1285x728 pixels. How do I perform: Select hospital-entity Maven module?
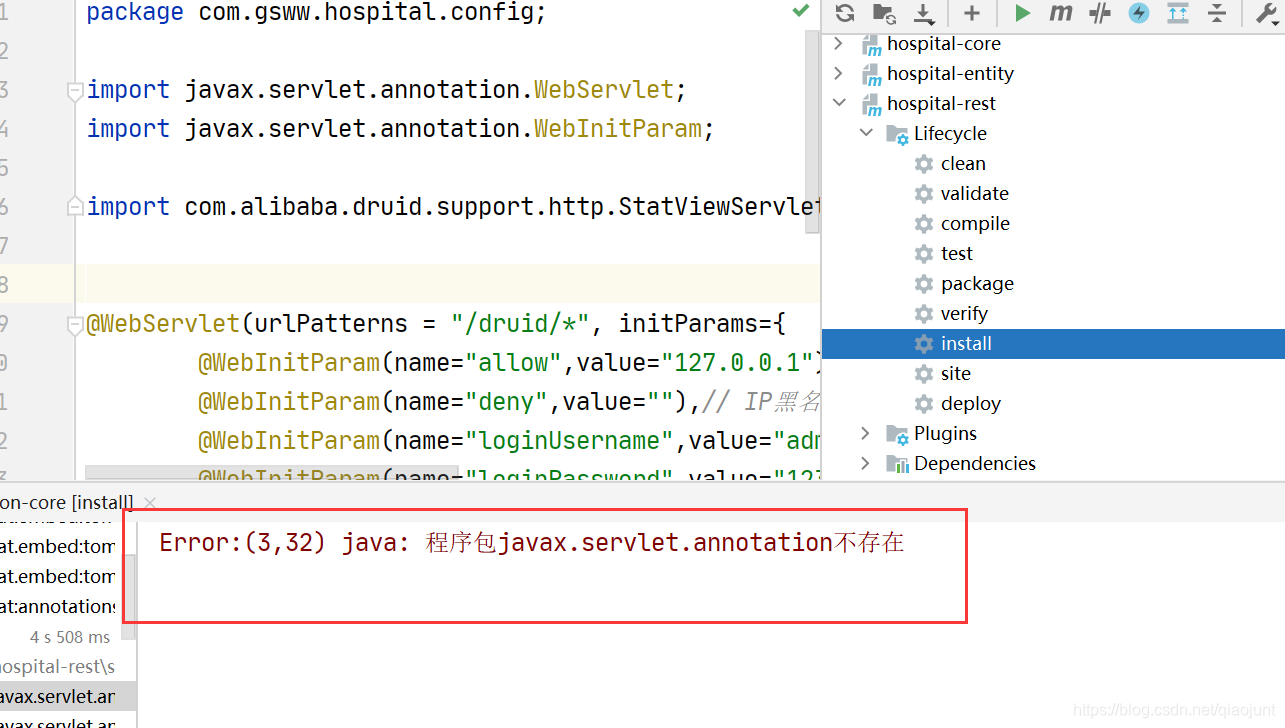tap(950, 74)
